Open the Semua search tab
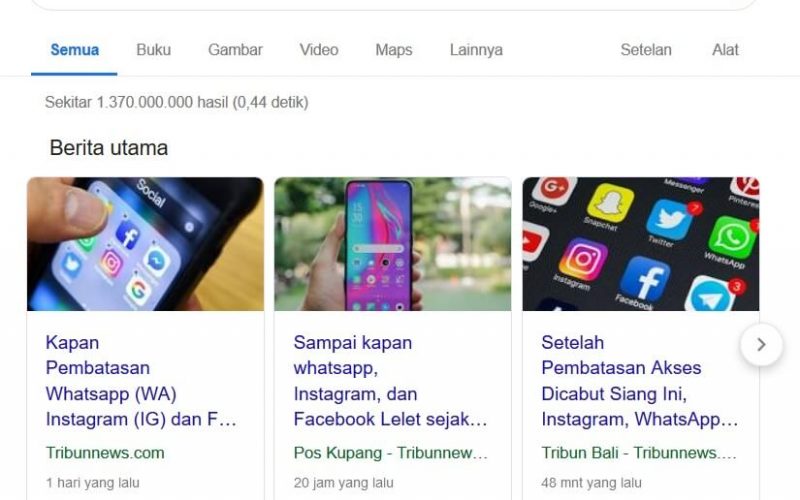Image resolution: width=800 pixels, height=500 pixels. (74, 50)
